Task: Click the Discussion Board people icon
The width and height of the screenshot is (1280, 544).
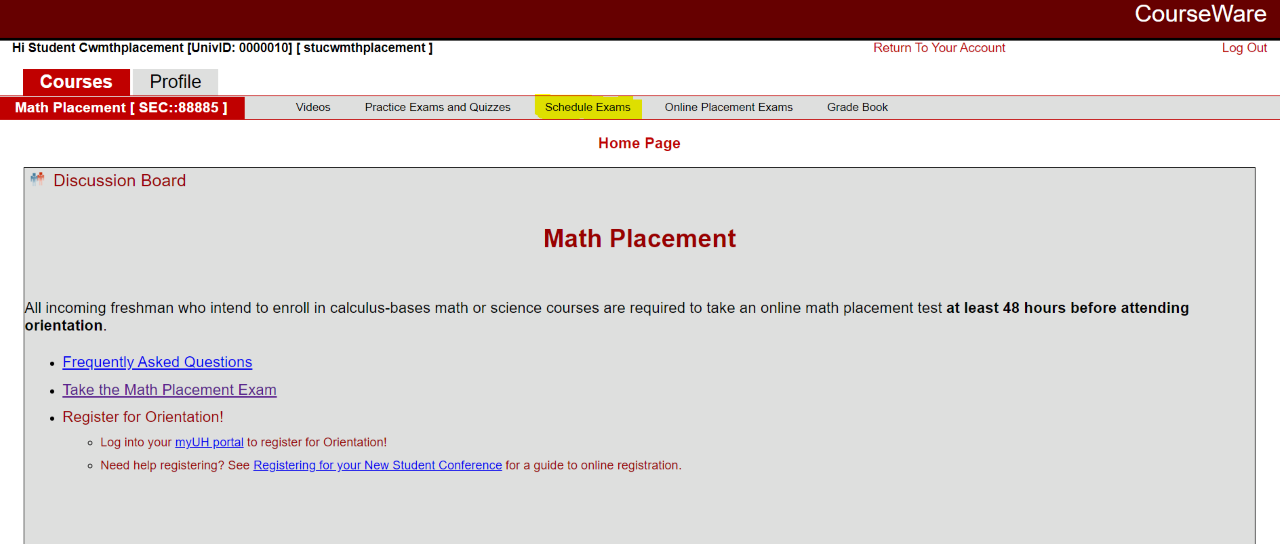Action: click(x=37, y=179)
